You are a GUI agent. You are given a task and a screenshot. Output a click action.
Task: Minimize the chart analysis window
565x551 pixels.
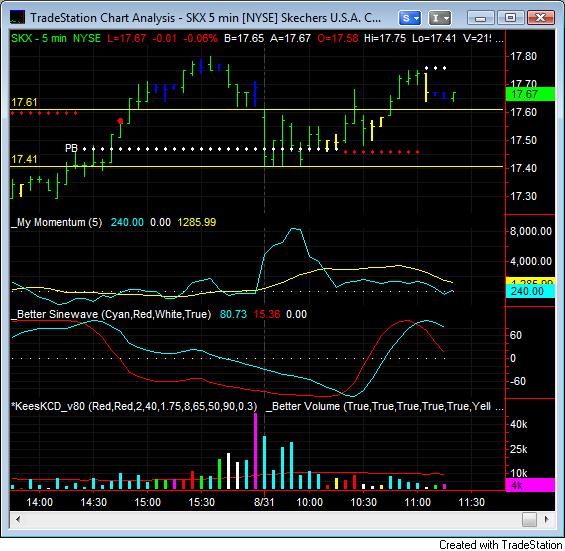(481, 18)
